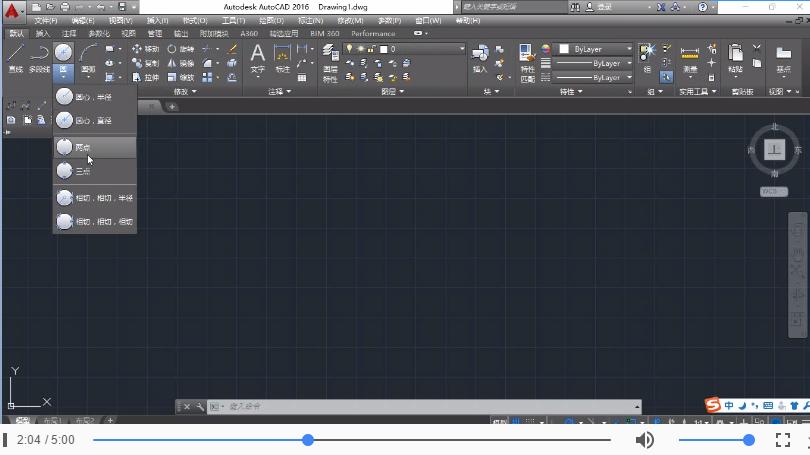Choose the Arc (圆弧) tool

89,56
